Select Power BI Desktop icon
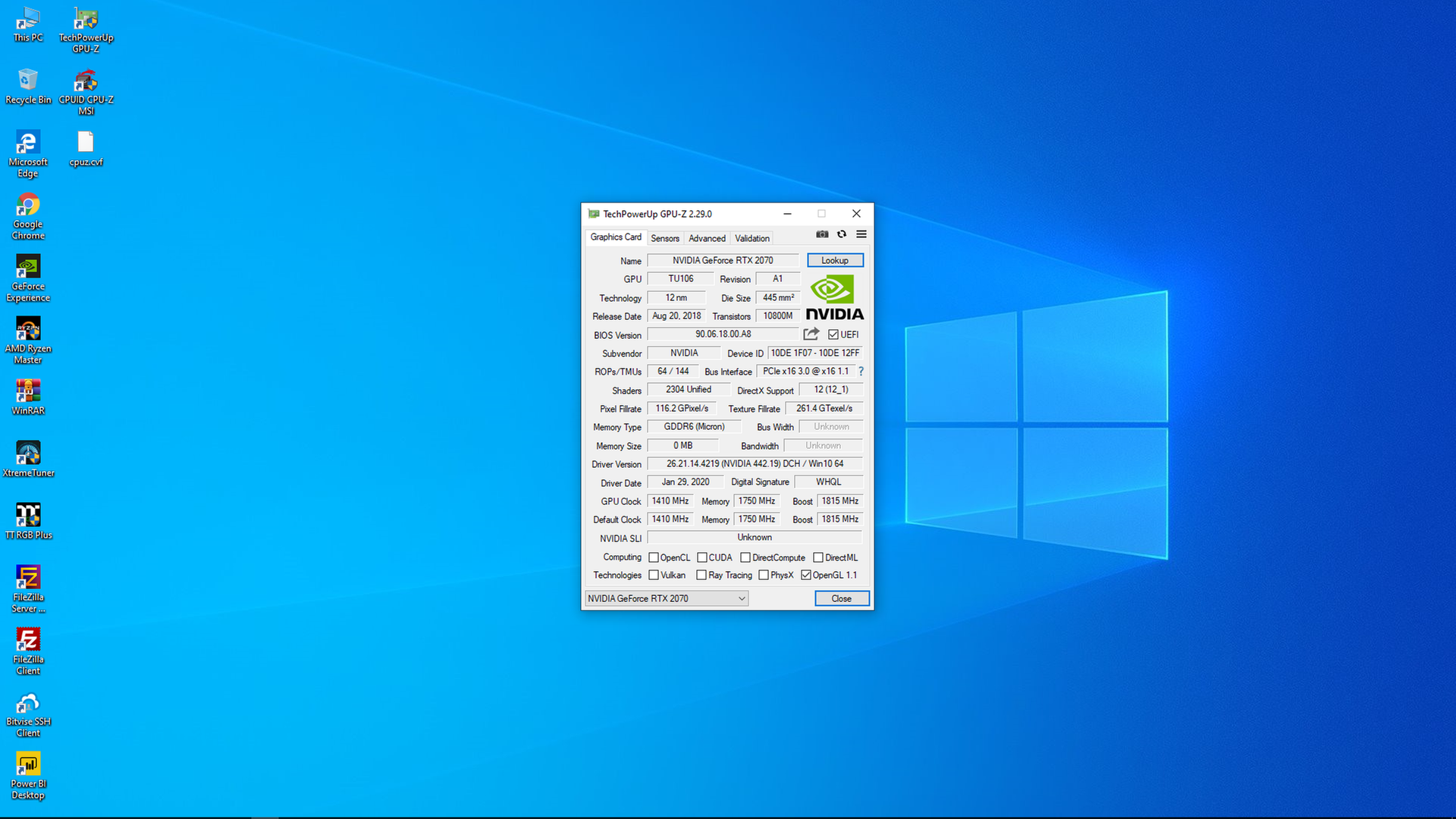The width and height of the screenshot is (1456, 819). (28, 777)
